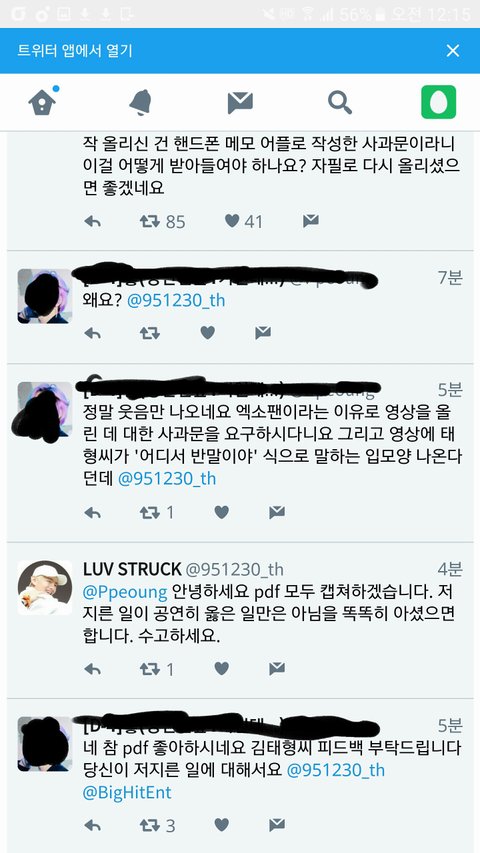
Task: Like the tweet with 41 likes
Action: 232,221
